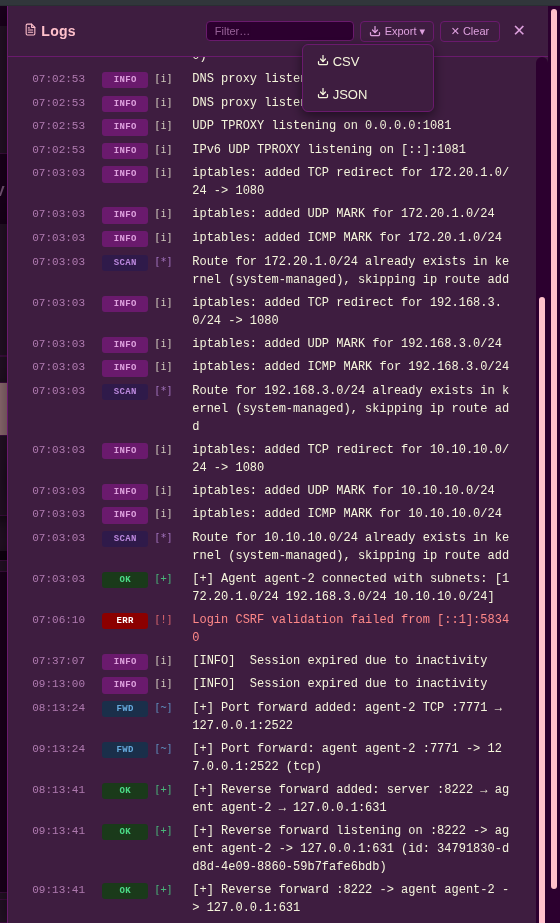The height and width of the screenshot is (923, 560).
Task: Click the CSV download icon
Action: [x=323, y=60]
